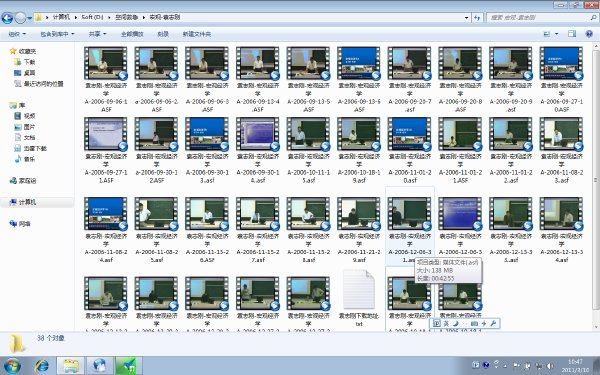Viewport: 600px width, 375px height.
Task: Select video file A-2006-11-08-24.asf
Action: tap(106, 230)
